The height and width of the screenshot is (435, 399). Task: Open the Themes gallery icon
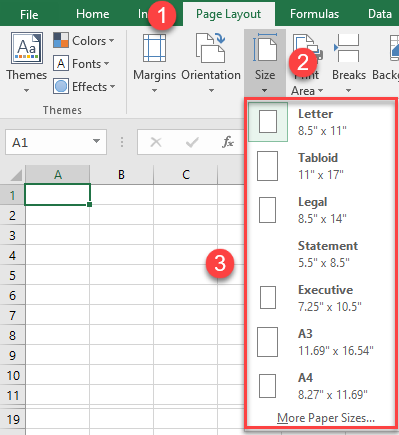tap(27, 48)
